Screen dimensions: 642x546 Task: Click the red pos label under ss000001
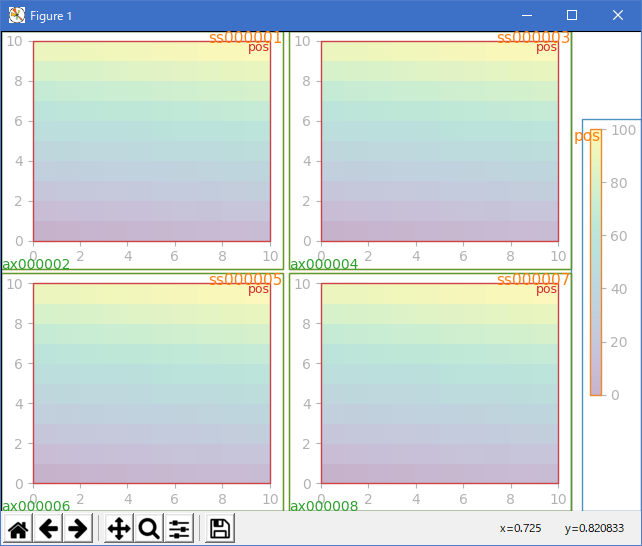tap(258, 48)
